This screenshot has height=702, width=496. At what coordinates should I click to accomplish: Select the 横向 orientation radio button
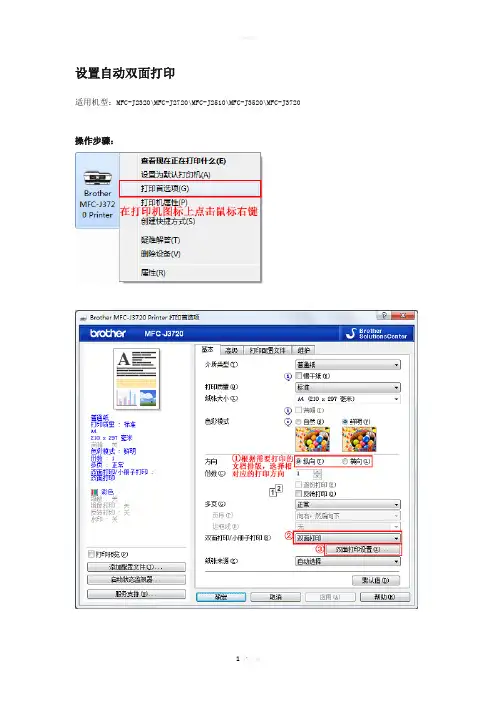[345, 461]
